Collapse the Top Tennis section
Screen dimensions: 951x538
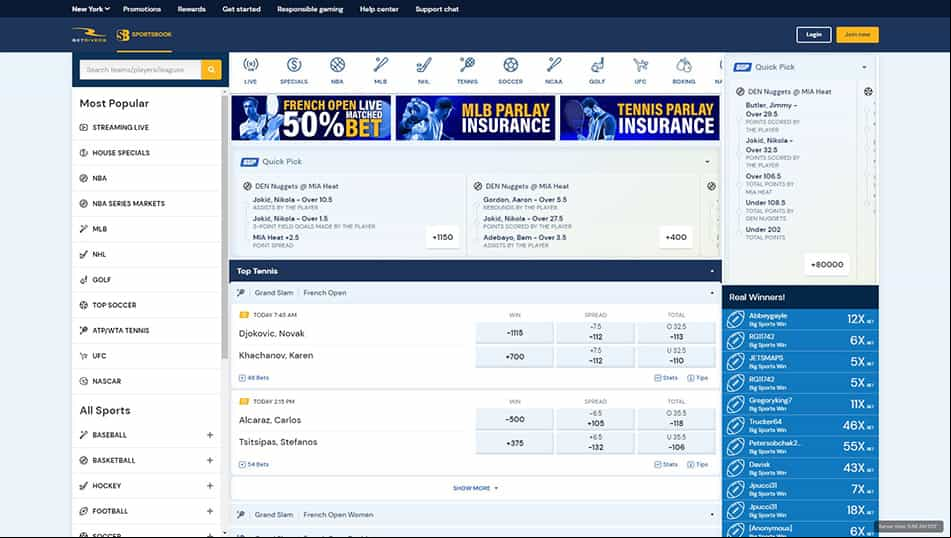coord(712,271)
